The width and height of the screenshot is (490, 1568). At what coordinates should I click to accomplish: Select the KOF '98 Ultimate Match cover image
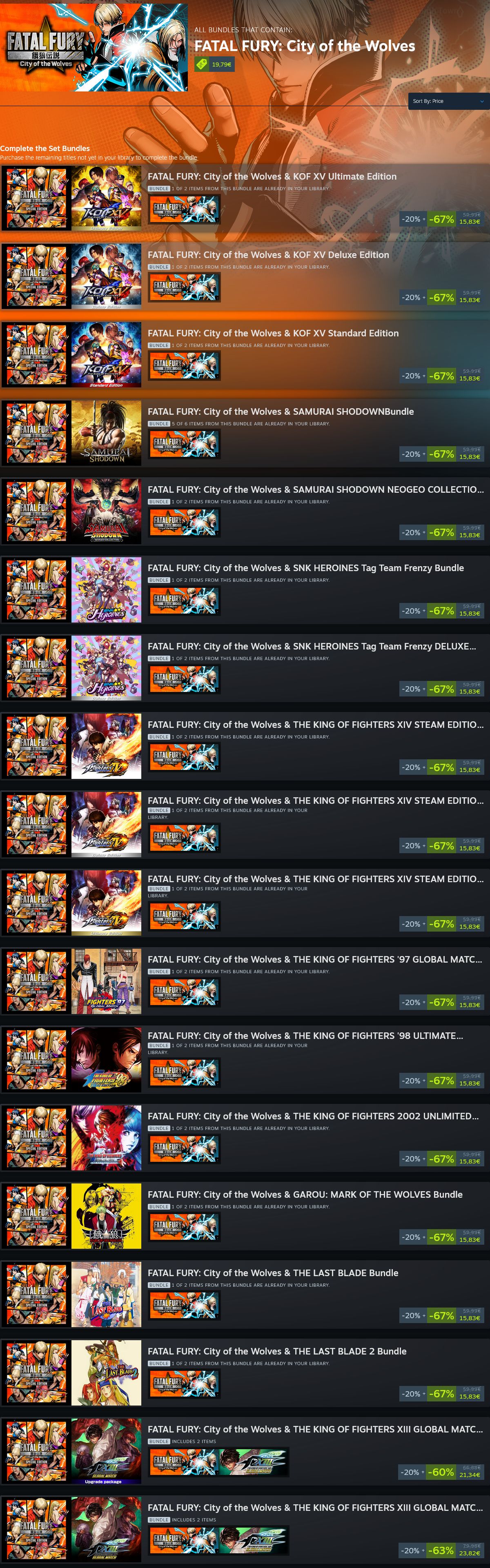(x=106, y=1059)
